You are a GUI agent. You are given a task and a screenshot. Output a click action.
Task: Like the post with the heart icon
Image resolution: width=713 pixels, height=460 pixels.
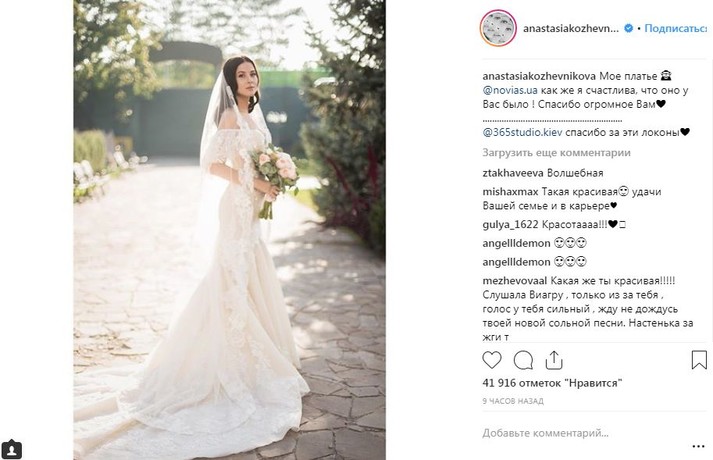pos(492,360)
